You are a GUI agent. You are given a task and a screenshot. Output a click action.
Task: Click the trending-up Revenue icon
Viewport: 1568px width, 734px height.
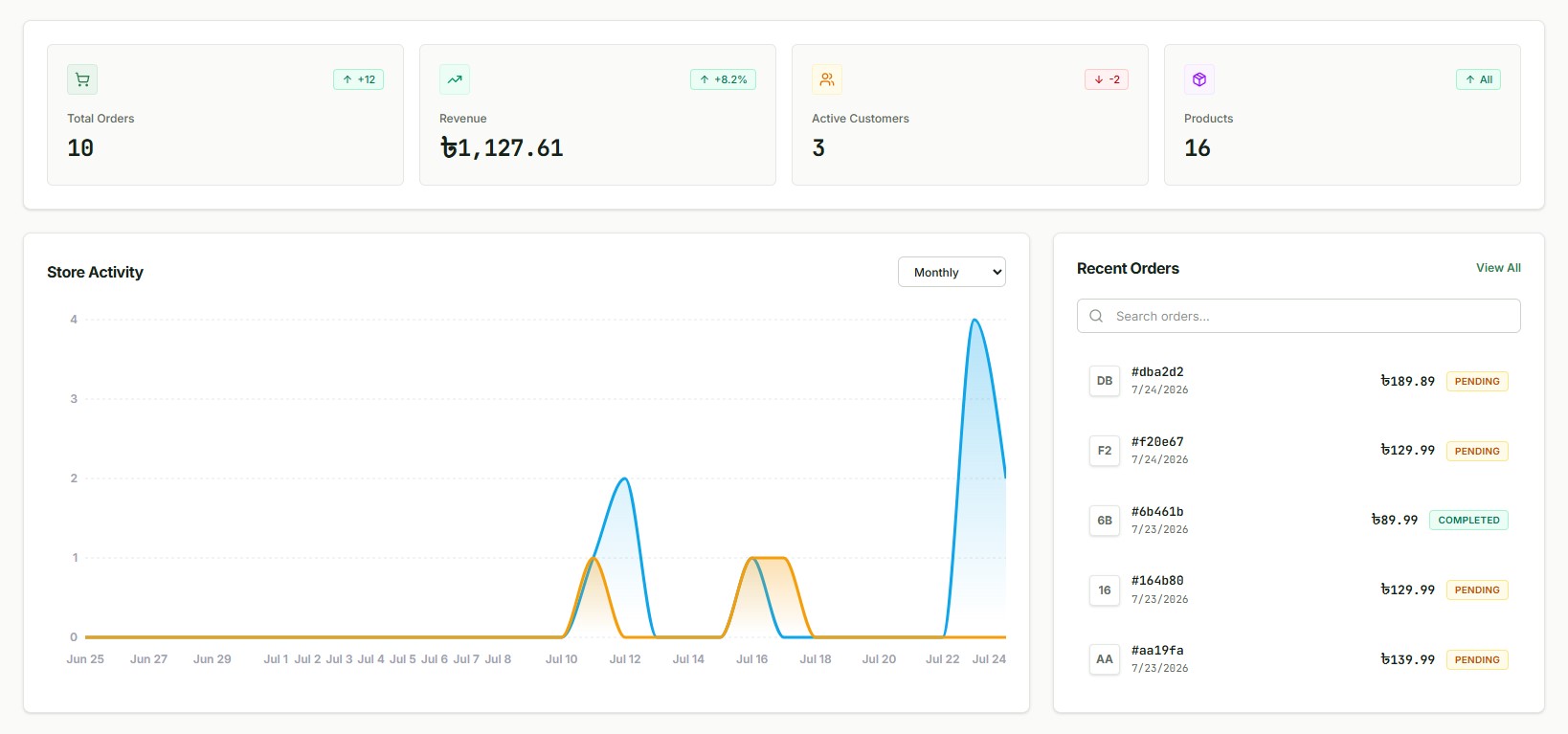pos(455,79)
